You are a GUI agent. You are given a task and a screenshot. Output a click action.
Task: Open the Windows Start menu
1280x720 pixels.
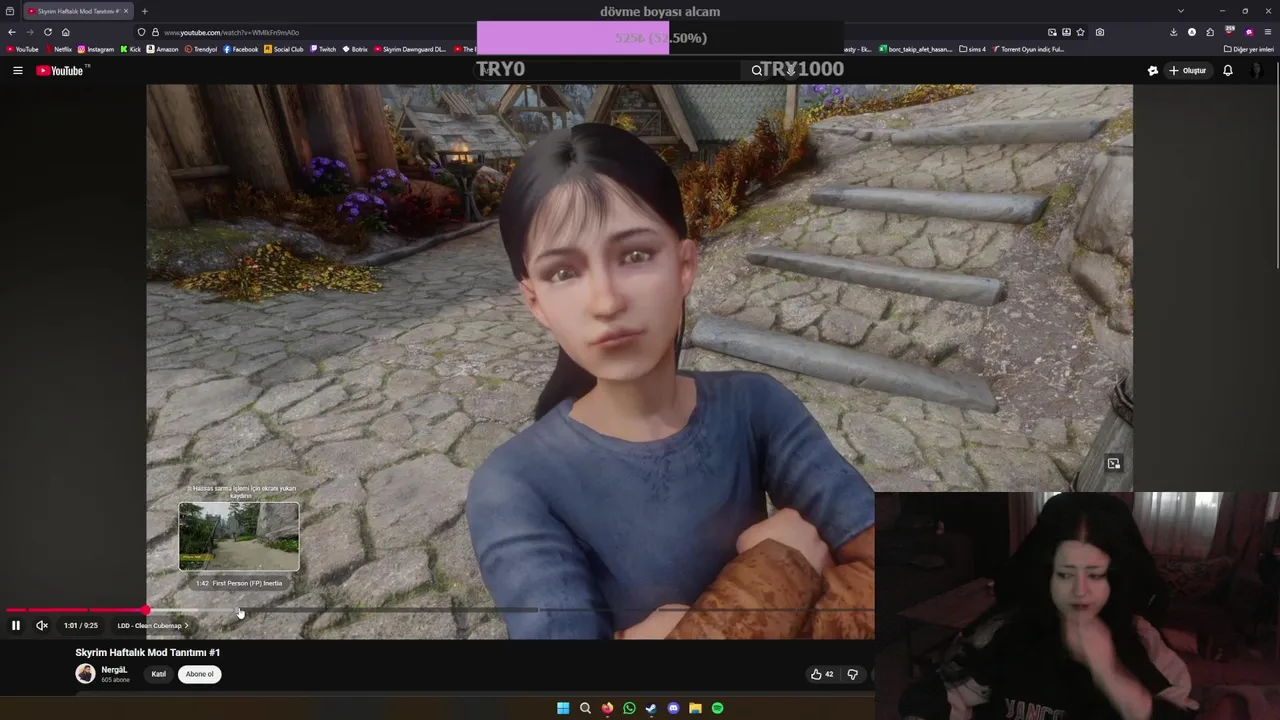coord(563,708)
